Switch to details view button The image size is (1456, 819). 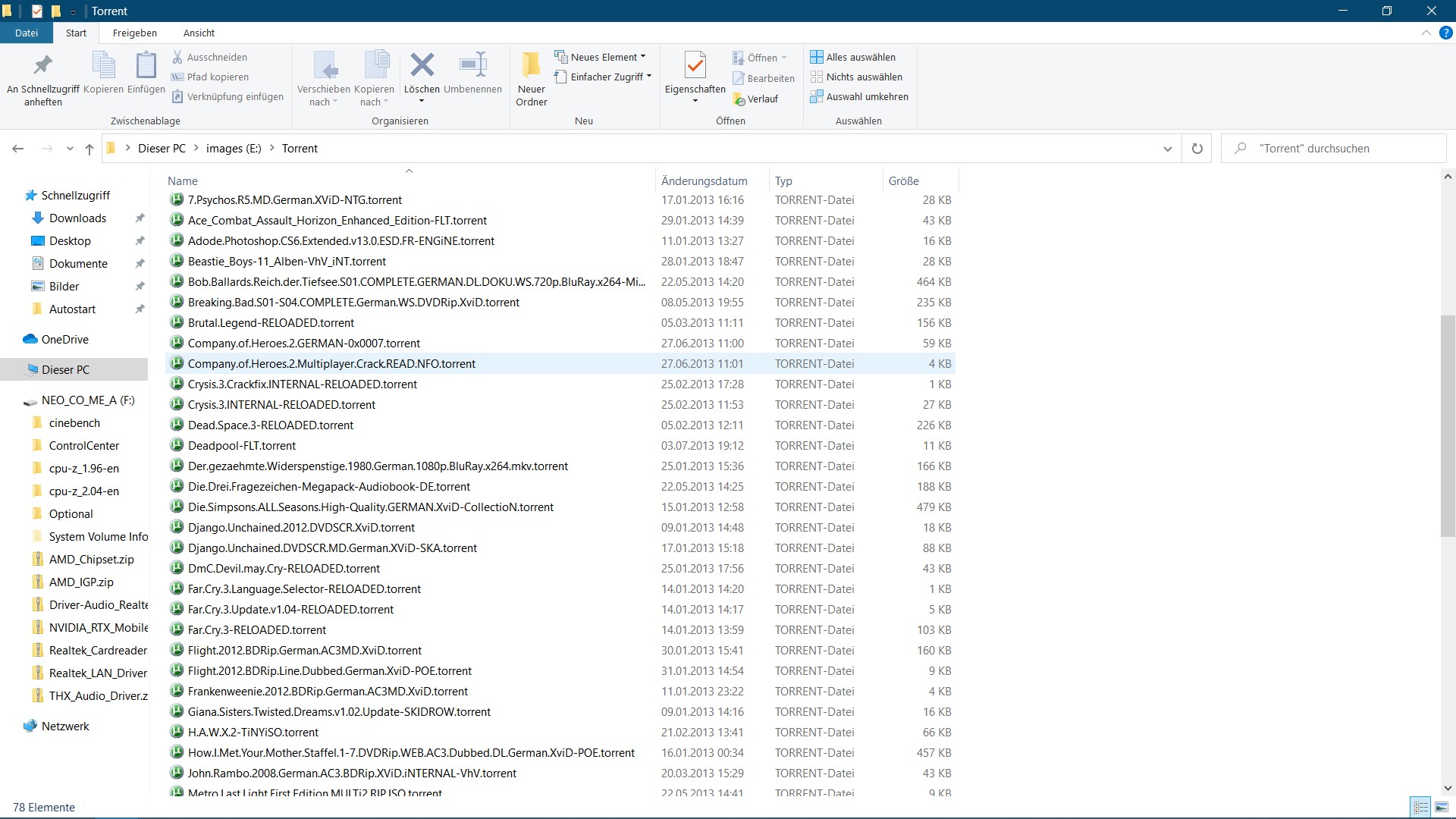(1421, 807)
